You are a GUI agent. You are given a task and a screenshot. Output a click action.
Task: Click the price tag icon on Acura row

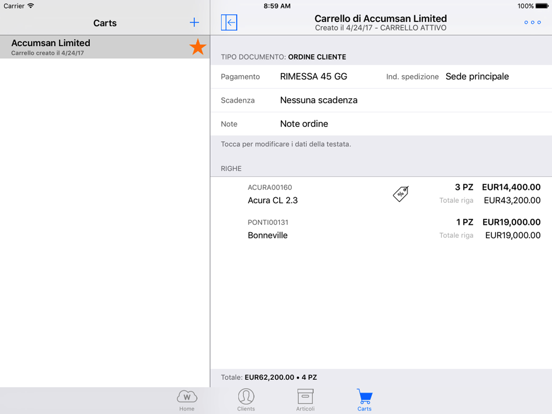pos(401,194)
